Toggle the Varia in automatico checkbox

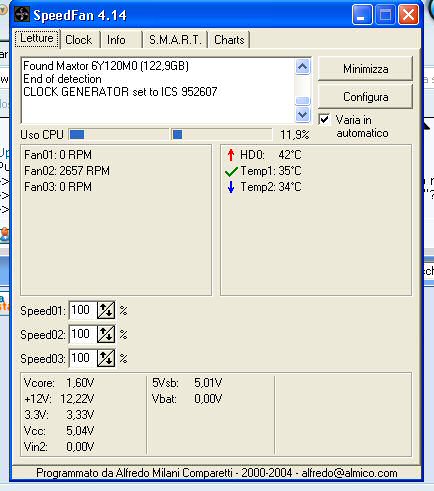324,119
